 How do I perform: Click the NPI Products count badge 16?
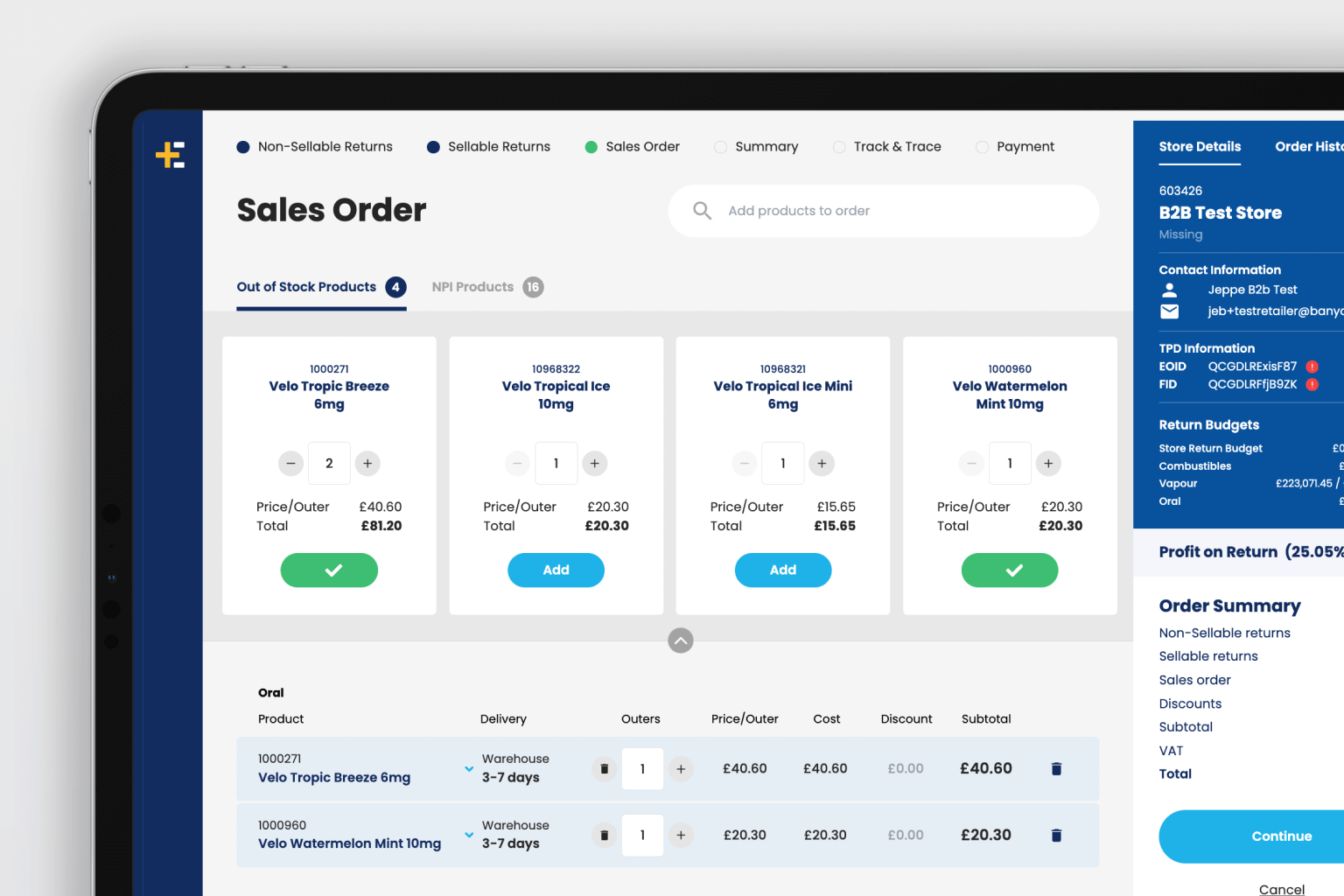(x=533, y=287)
